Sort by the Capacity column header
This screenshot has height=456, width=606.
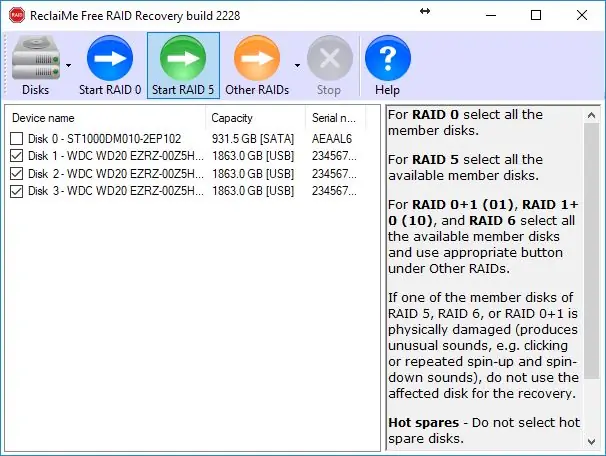[256, 118]
